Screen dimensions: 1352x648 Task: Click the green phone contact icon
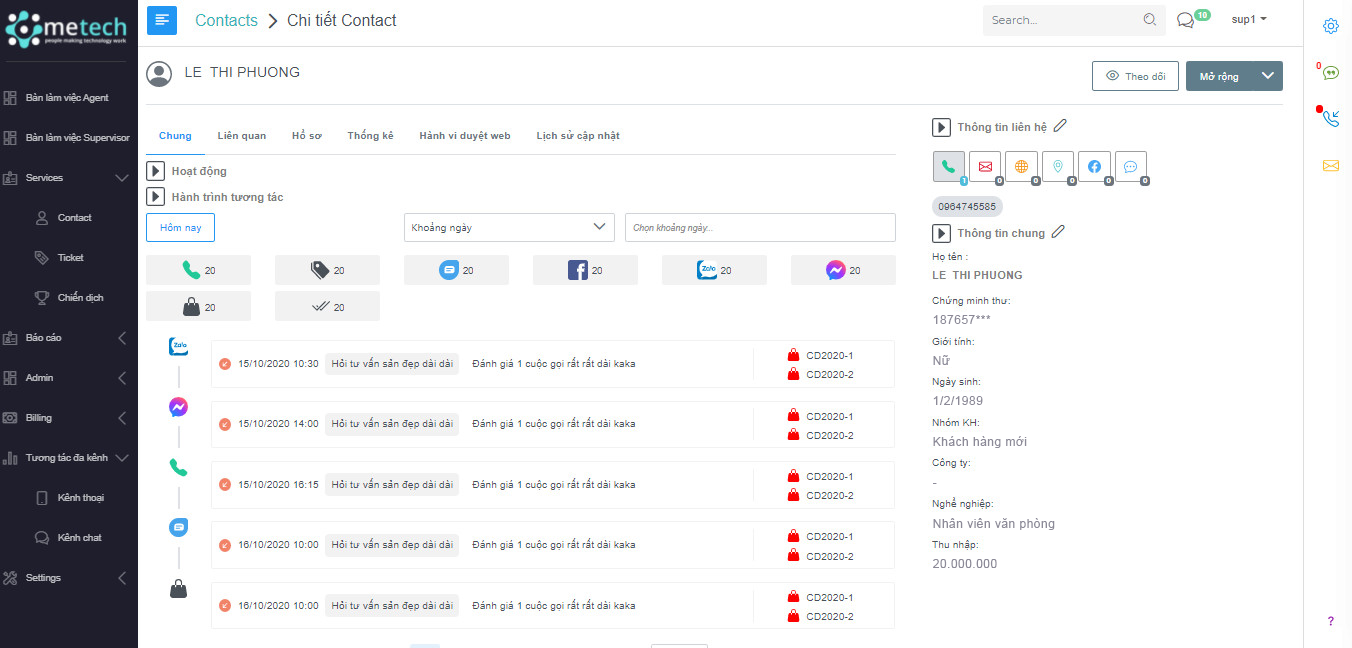tap(948, 167)
